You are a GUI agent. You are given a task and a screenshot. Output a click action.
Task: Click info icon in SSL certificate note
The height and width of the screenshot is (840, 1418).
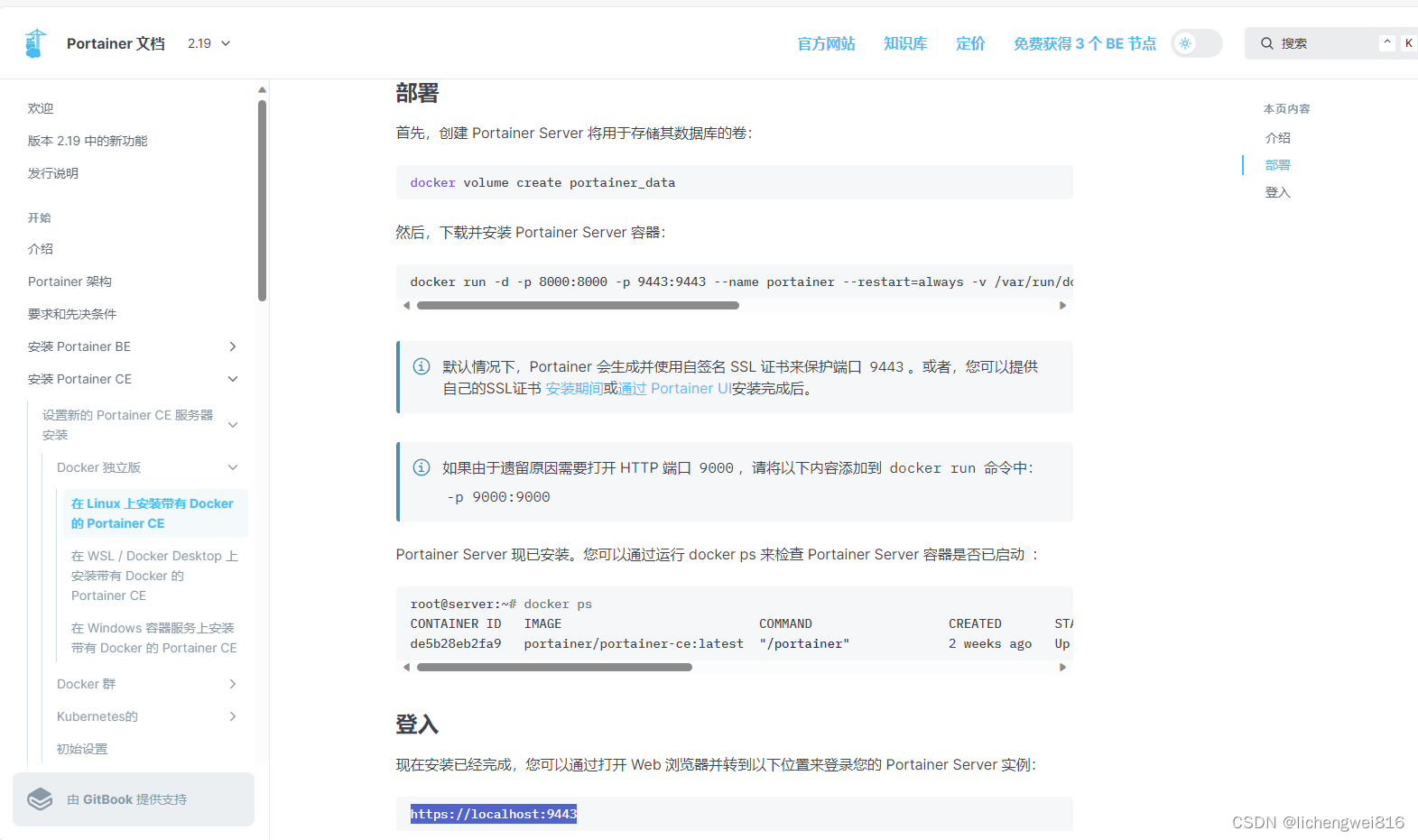tap(422, 366)
